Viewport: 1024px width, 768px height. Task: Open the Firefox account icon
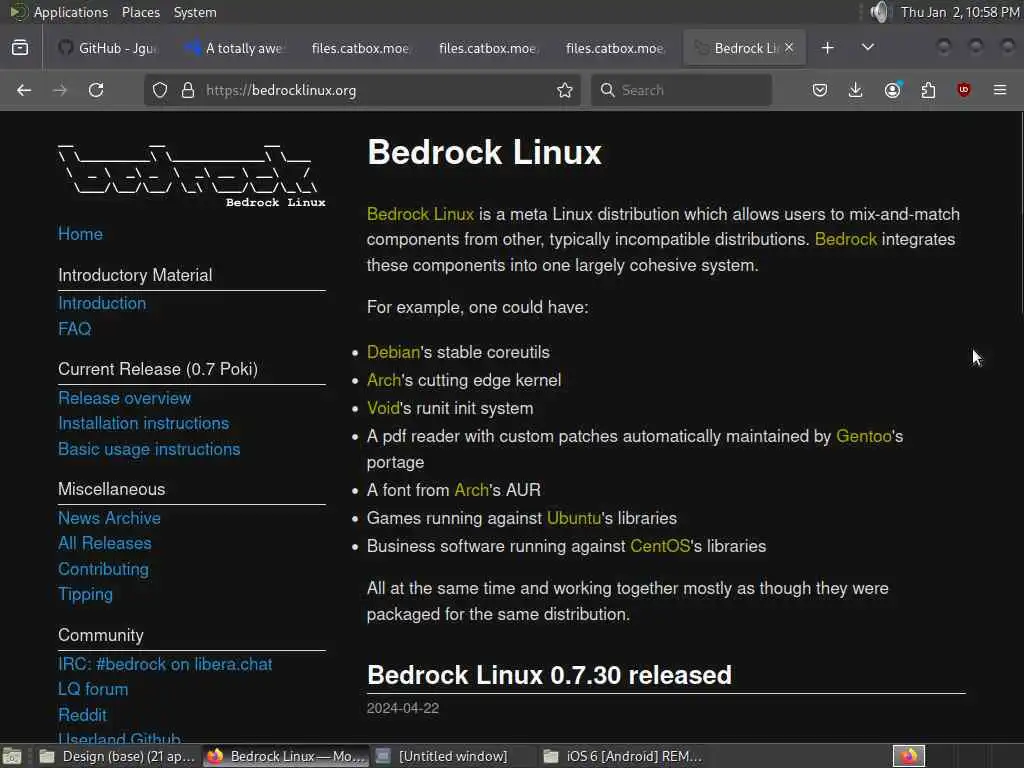892,90
